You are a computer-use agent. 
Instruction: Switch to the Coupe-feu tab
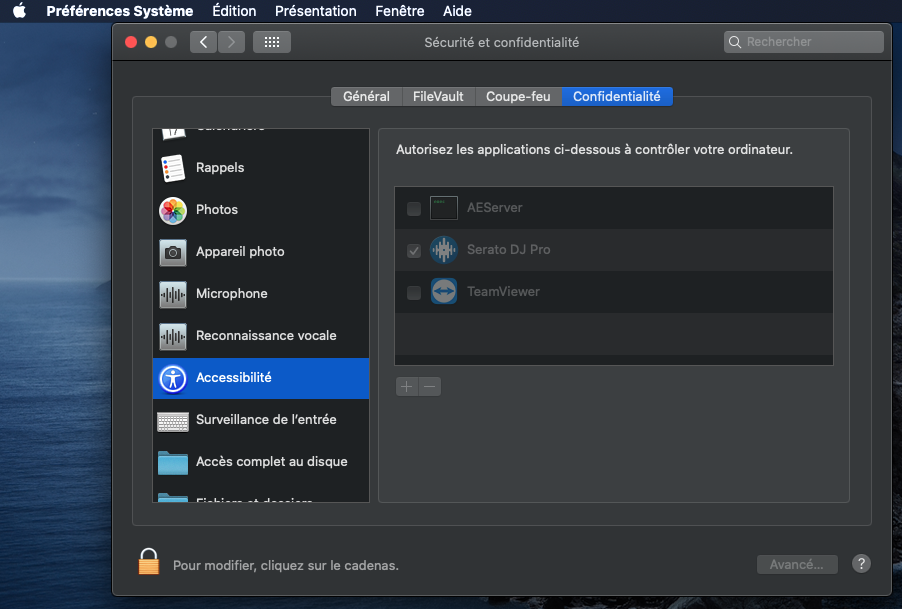pyautogui.click(x=518, y=97)
